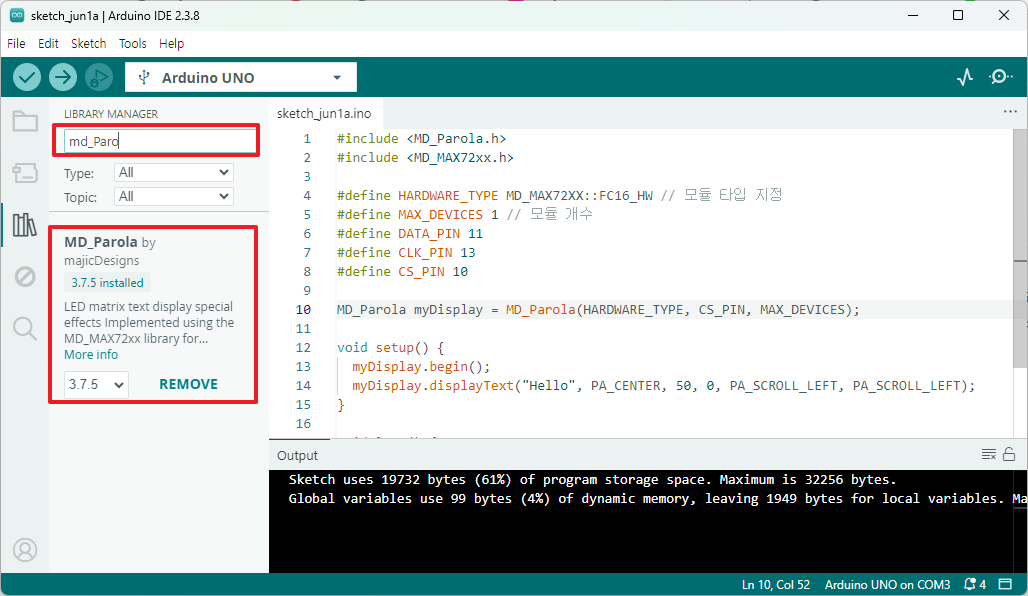
Task: Toggle the Library Manager sidebar icon
Action: [25, 225]
